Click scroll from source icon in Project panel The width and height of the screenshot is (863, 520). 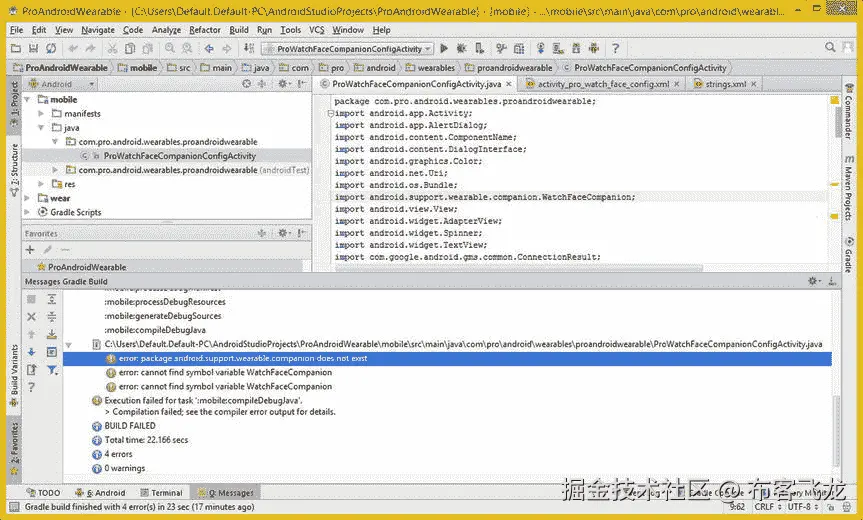tap(247, 84)
